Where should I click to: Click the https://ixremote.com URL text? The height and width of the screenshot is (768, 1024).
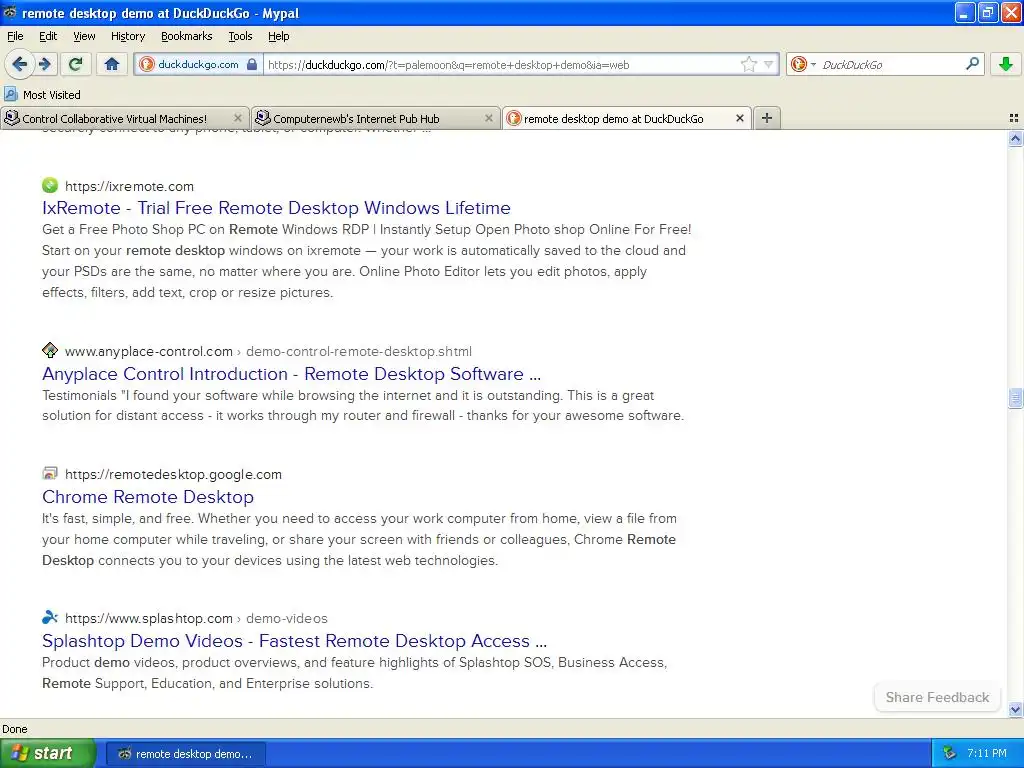click(129, 186)
